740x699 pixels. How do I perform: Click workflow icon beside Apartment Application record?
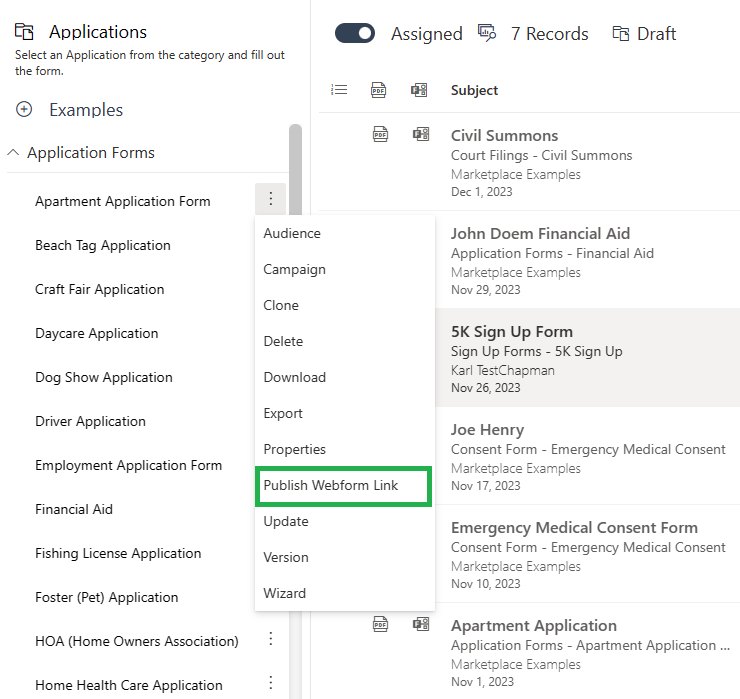point(421,624)
